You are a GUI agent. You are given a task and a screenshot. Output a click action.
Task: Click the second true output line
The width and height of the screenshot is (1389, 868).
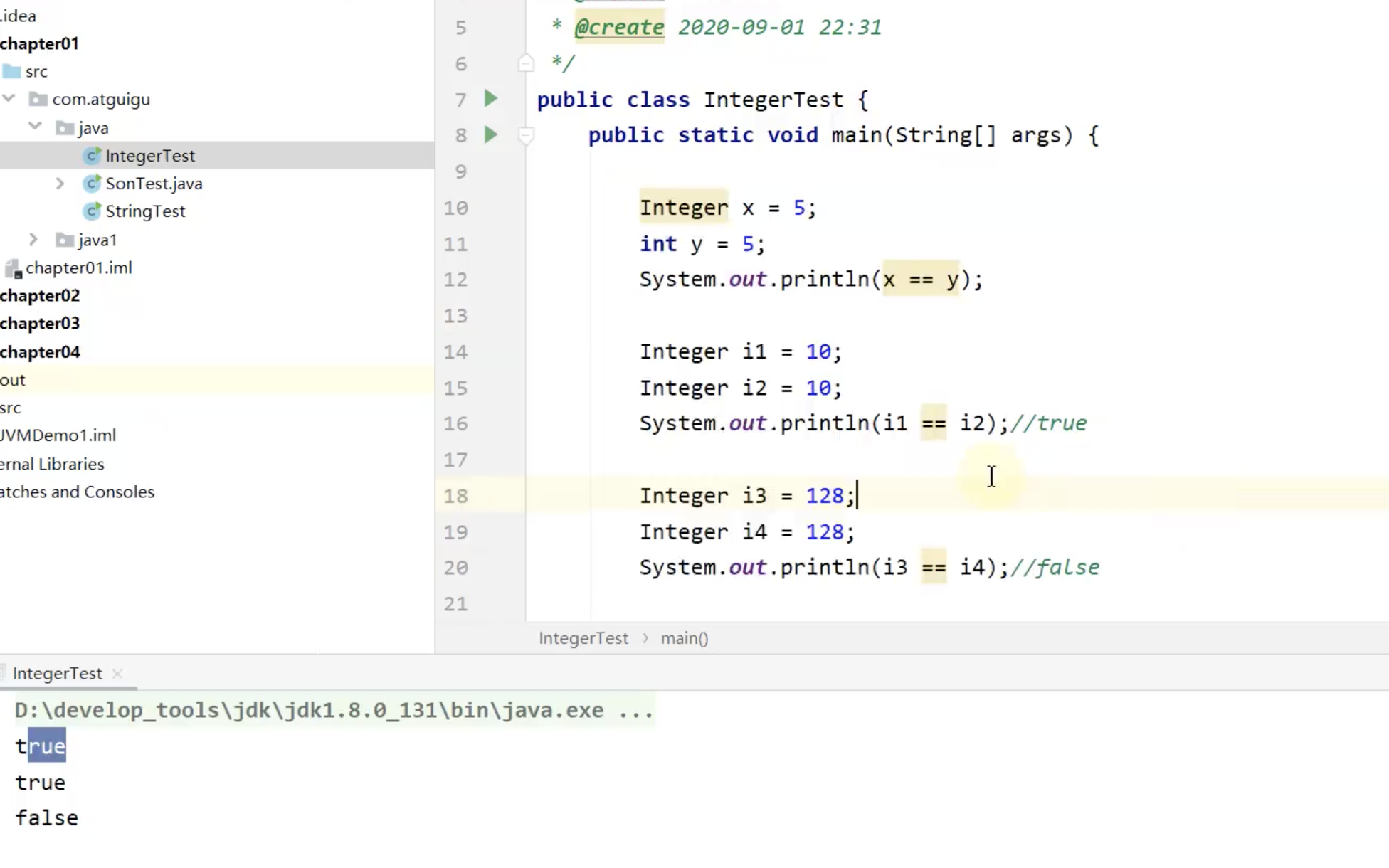click(x=41, y=783)
